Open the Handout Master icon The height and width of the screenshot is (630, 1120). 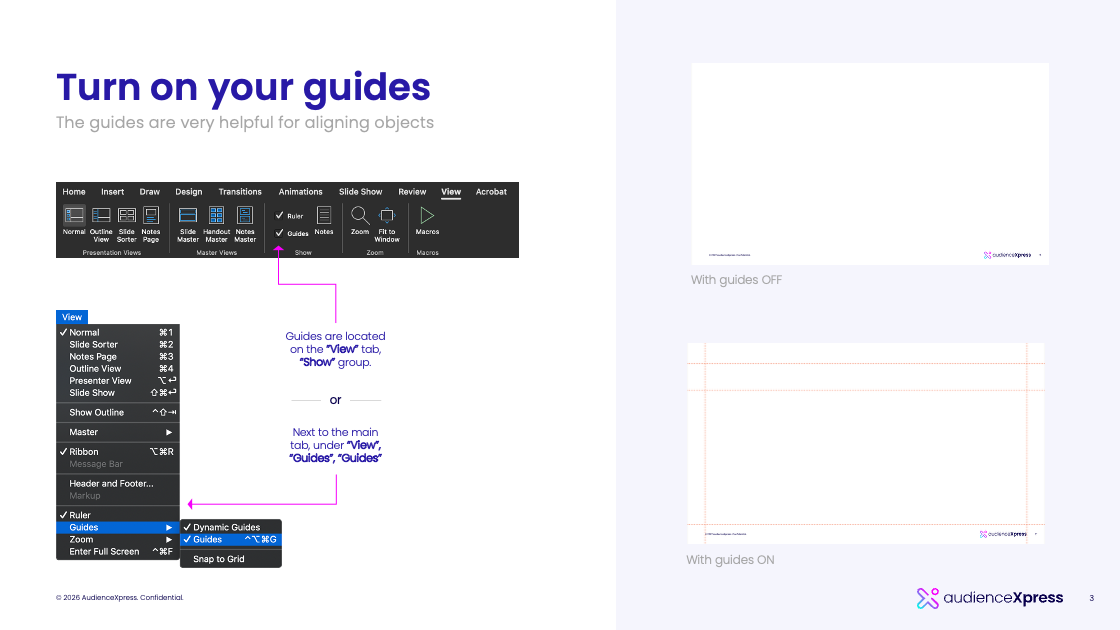pos(216,215)
